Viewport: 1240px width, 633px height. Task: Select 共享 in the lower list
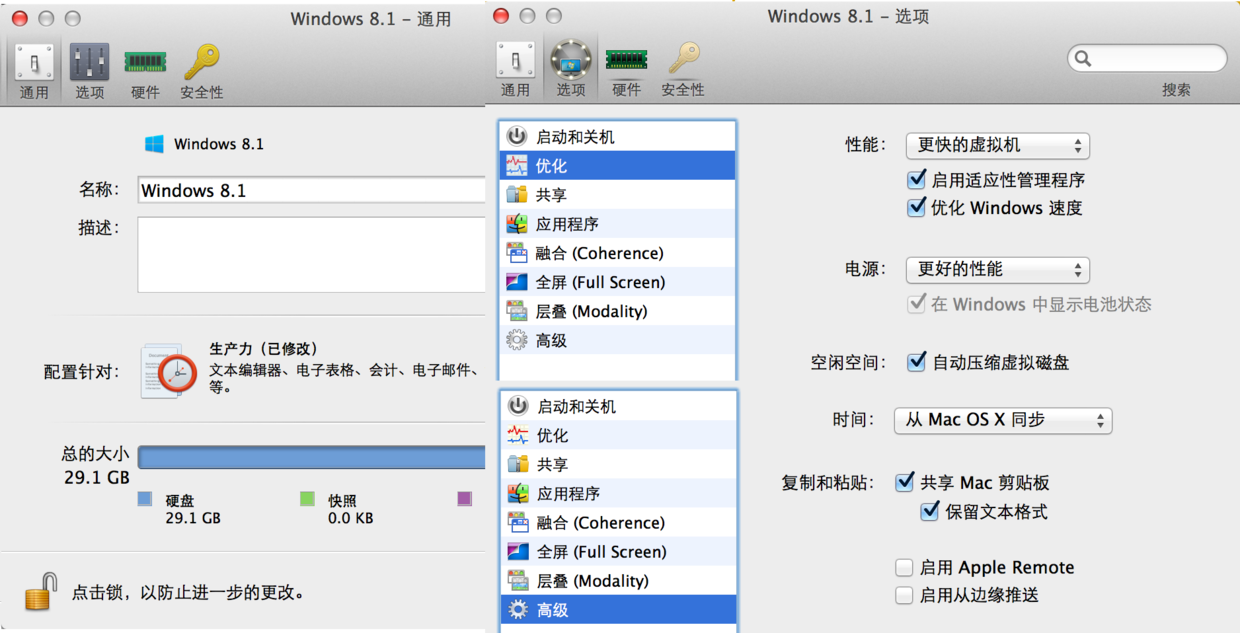coord(618,464)
